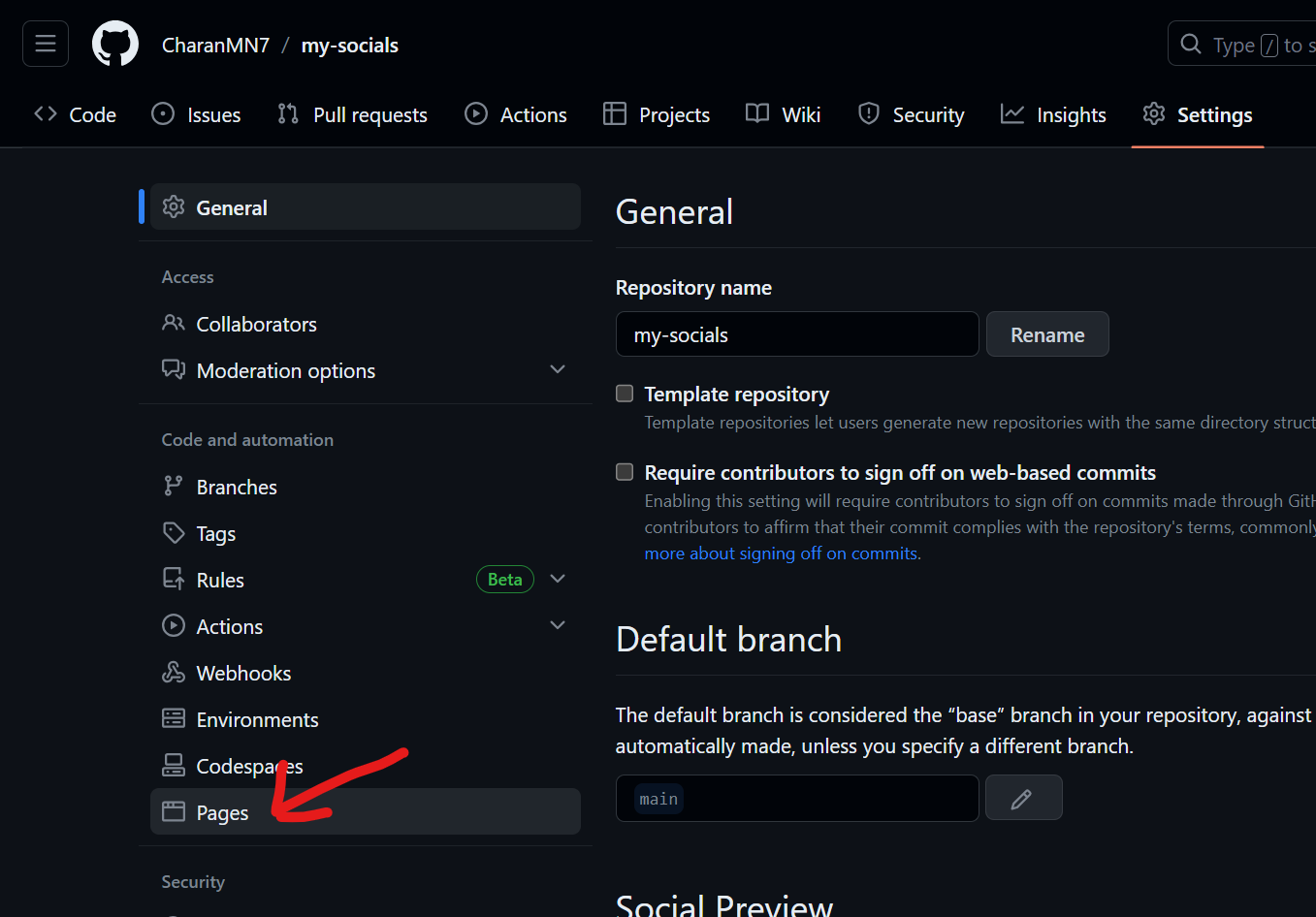The image size is (1316, 917).
Task: Expand the Rules chevron
Action: pyautogui.click(x=558, y=579)
